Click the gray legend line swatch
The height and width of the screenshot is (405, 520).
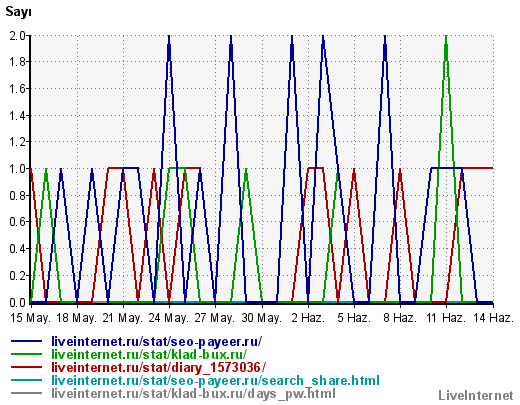point(26,393)
